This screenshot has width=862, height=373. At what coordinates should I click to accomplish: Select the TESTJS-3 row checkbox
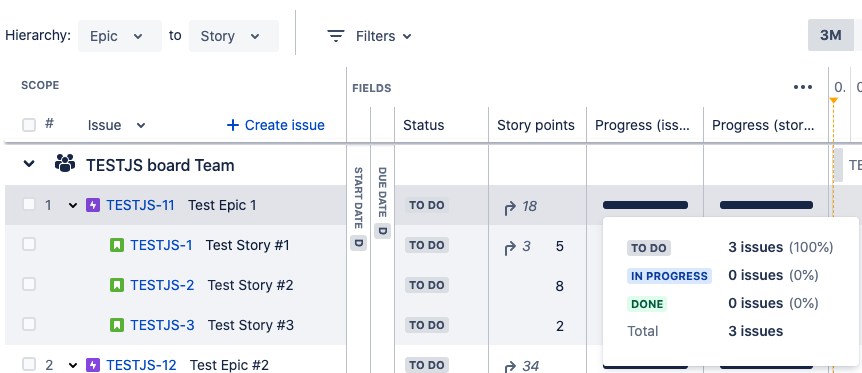[29, 324]
